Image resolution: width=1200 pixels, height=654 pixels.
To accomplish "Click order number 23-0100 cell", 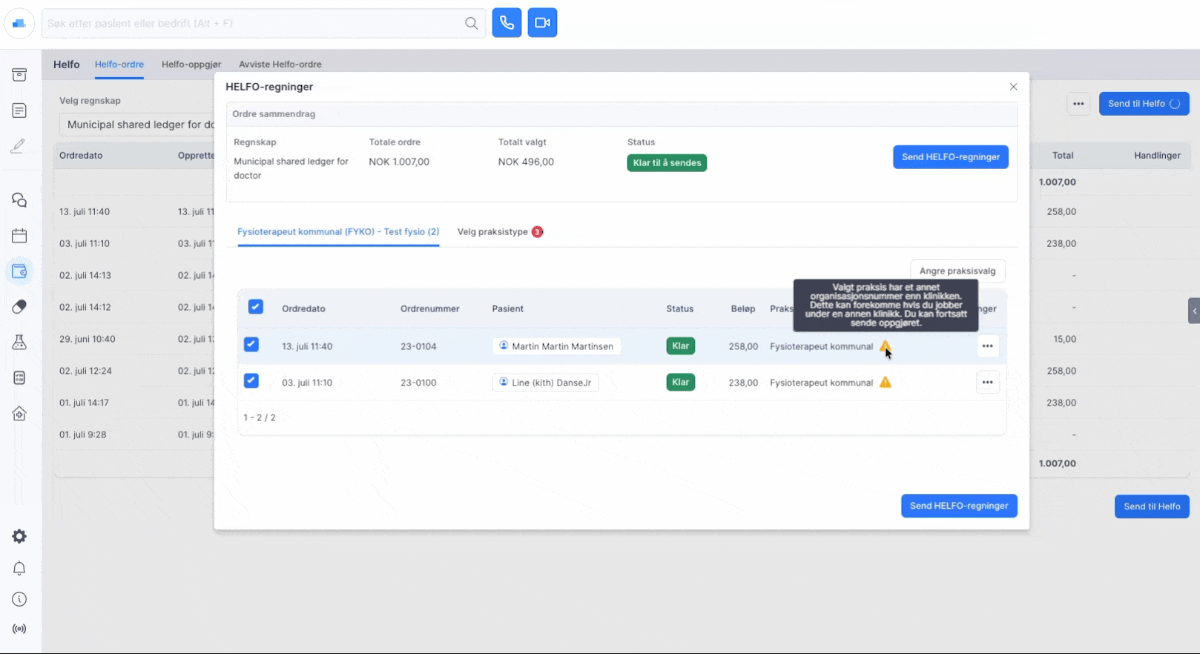I will click(418, 382).
